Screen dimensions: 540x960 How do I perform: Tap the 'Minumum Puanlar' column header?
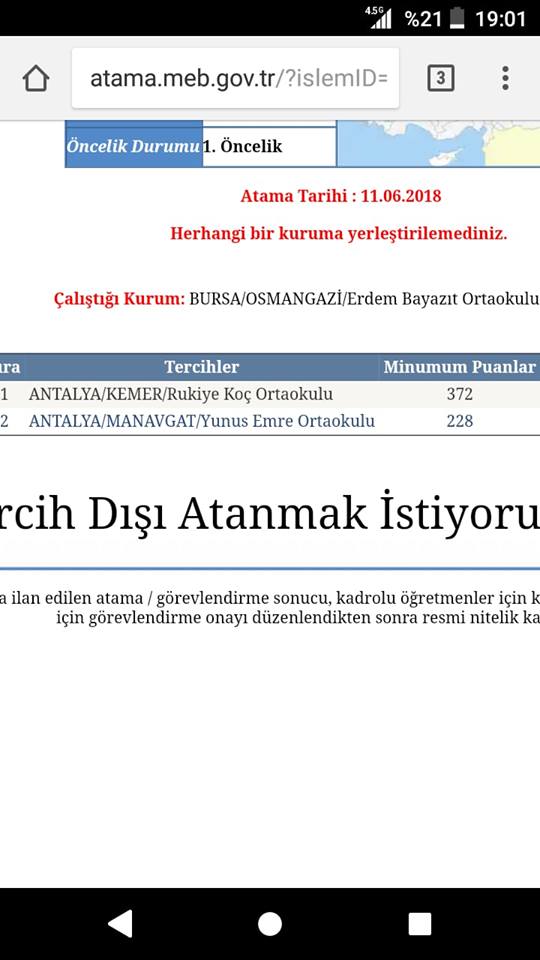pyautogui.click(x=459, y=367)
